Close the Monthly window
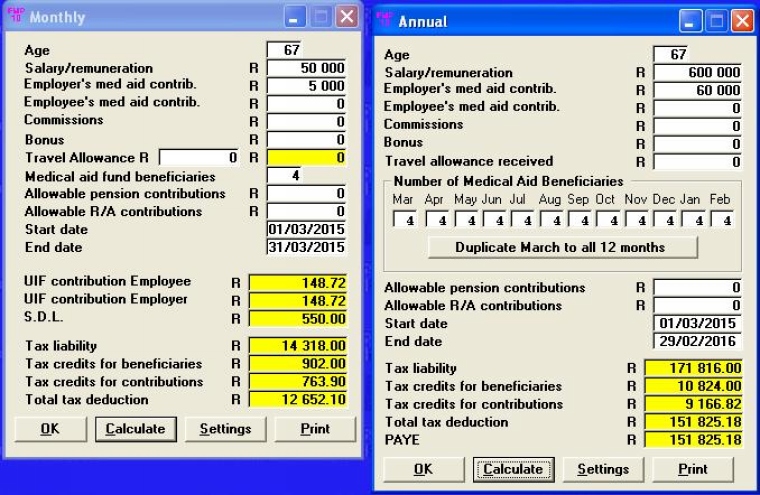This screenshot has width=760, height=495. [347, 17]
